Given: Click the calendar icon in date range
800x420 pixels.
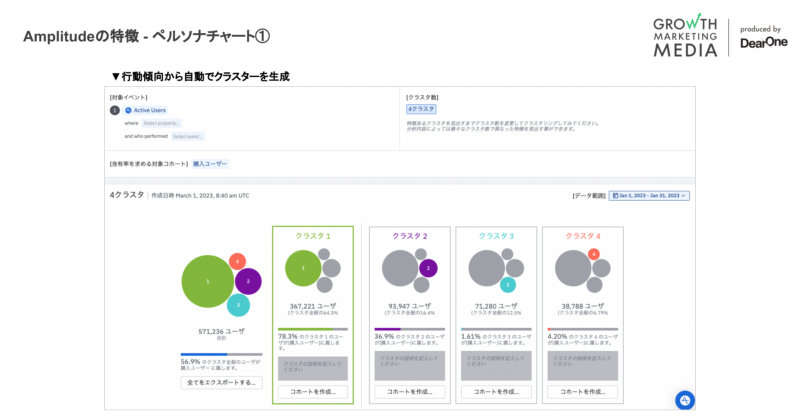Looking at the screenshot, I should 615,195.
